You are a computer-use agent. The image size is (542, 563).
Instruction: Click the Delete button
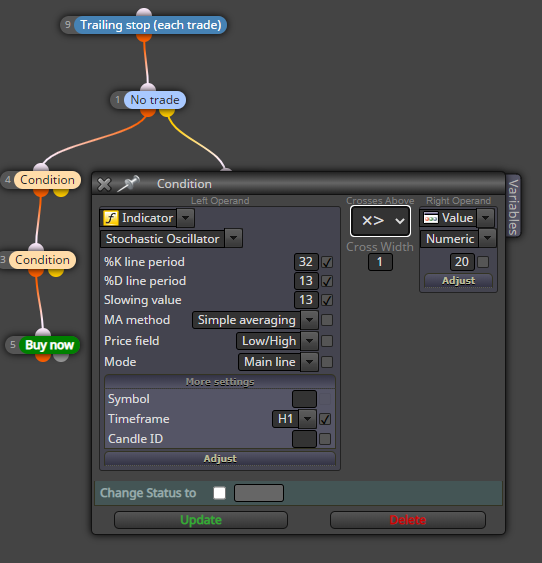click(408, 520)
